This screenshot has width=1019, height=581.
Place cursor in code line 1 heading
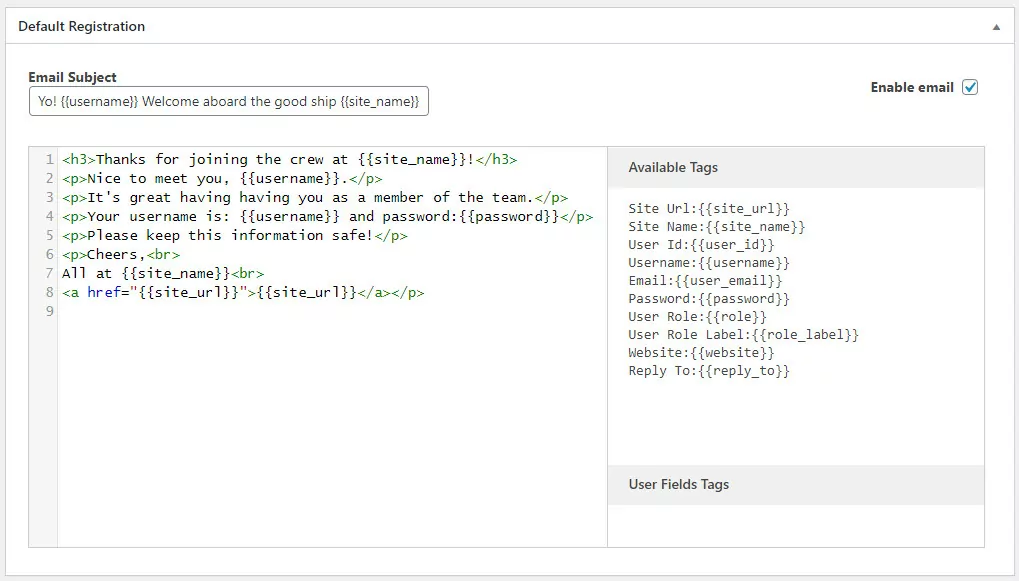(290, 159)
